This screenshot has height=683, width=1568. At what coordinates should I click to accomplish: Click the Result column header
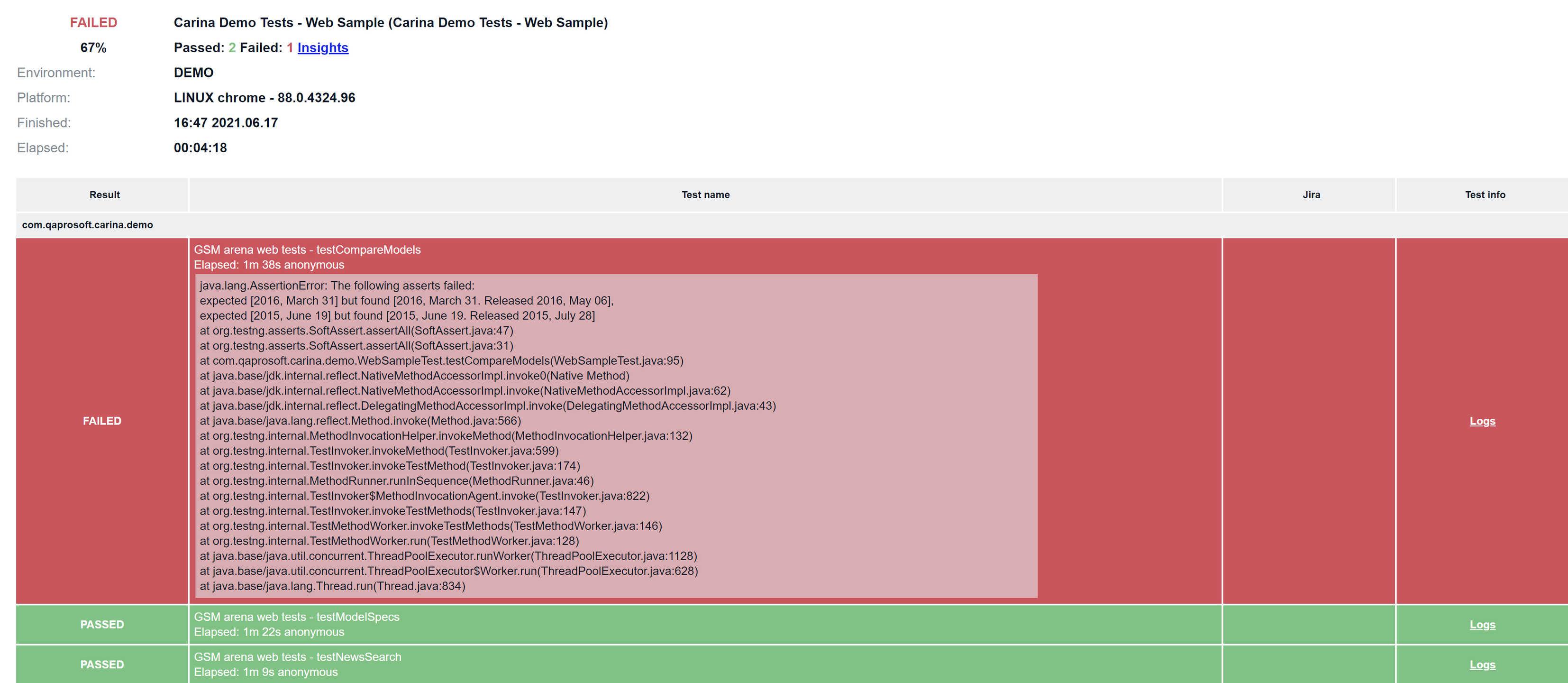(x=104, y=195)
